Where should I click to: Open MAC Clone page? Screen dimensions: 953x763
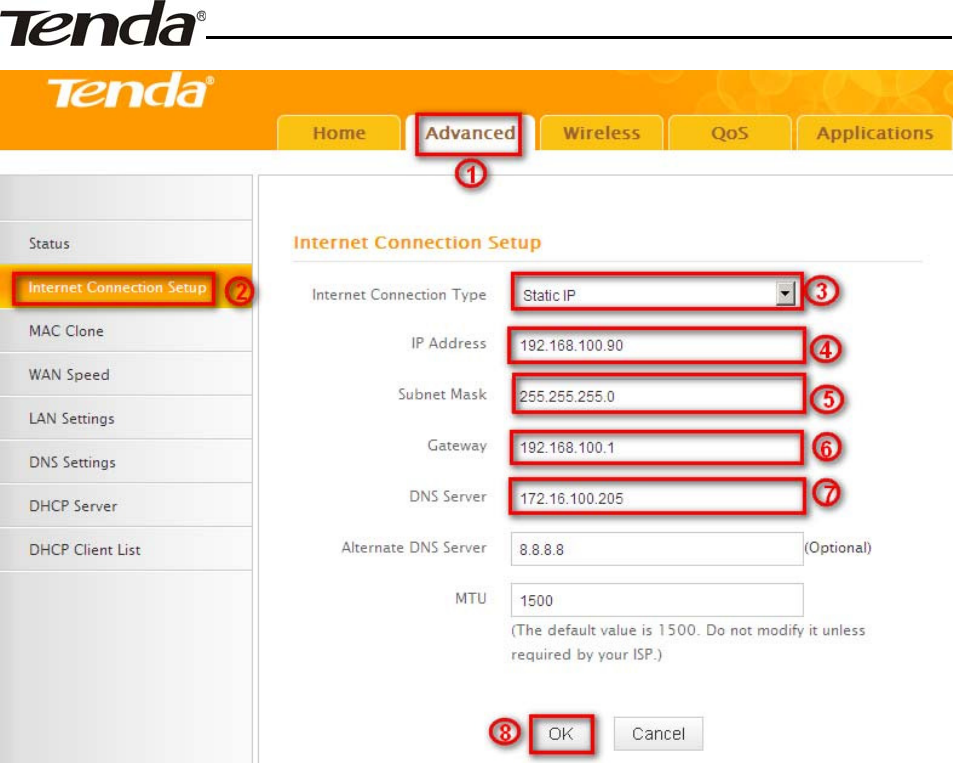125,331
